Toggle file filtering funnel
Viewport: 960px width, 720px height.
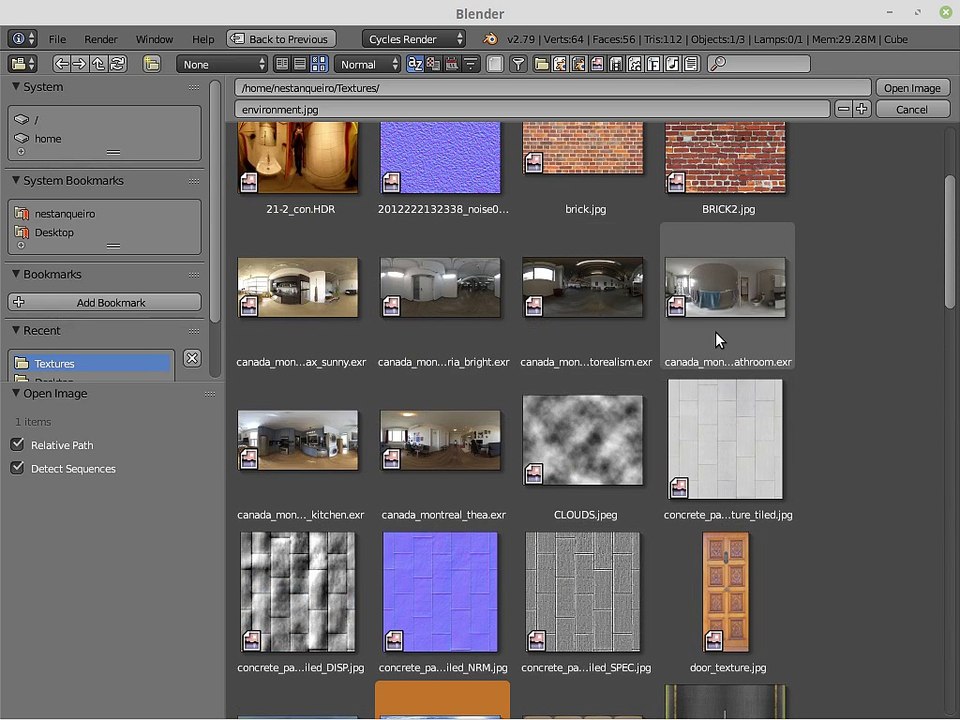518,64
